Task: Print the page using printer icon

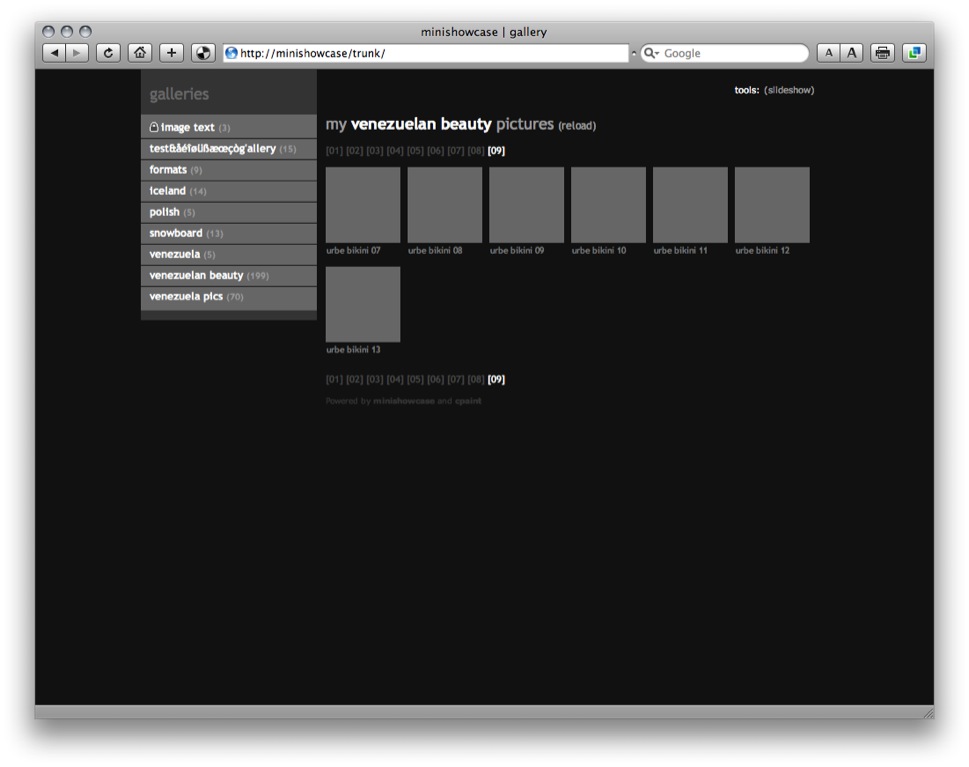Action: [882, 53]
